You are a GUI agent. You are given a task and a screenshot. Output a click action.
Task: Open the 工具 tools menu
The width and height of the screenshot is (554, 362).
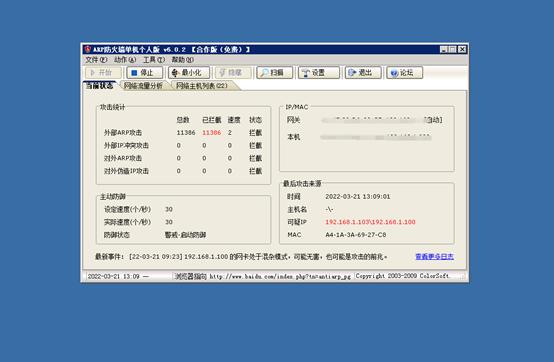pyautogui.click(x=154, y=60)
